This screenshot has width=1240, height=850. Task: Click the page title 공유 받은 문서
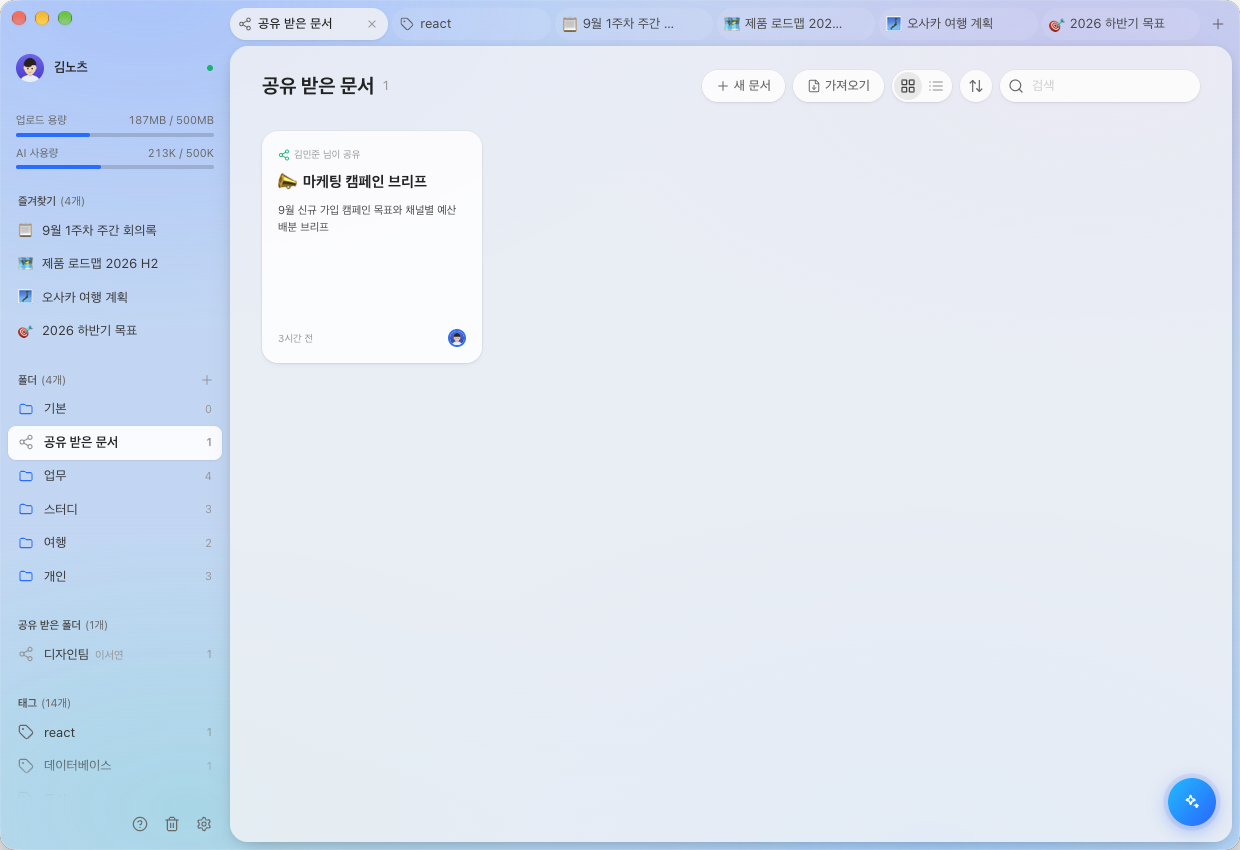tap(318, 86)
